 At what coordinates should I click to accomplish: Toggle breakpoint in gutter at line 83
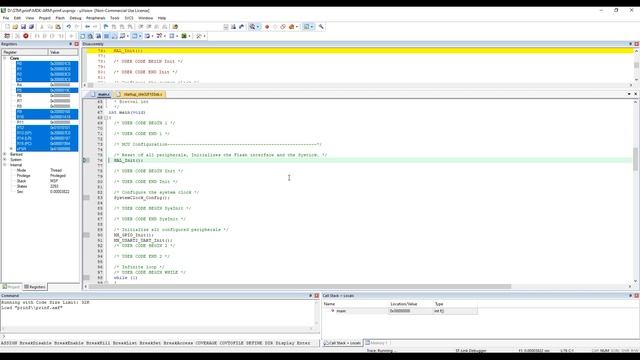(x=86, y=198)
